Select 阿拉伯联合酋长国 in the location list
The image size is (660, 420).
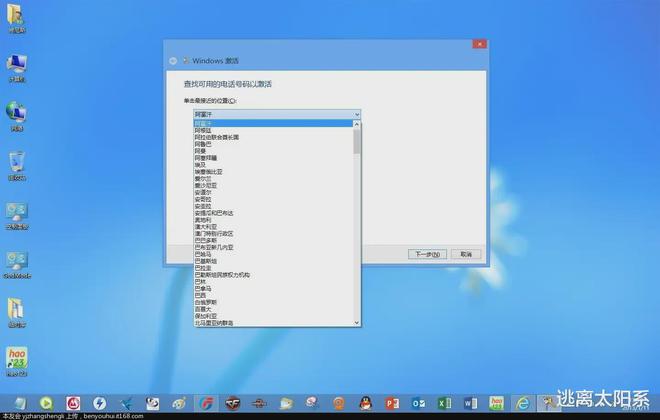click(x=273, y=137)
